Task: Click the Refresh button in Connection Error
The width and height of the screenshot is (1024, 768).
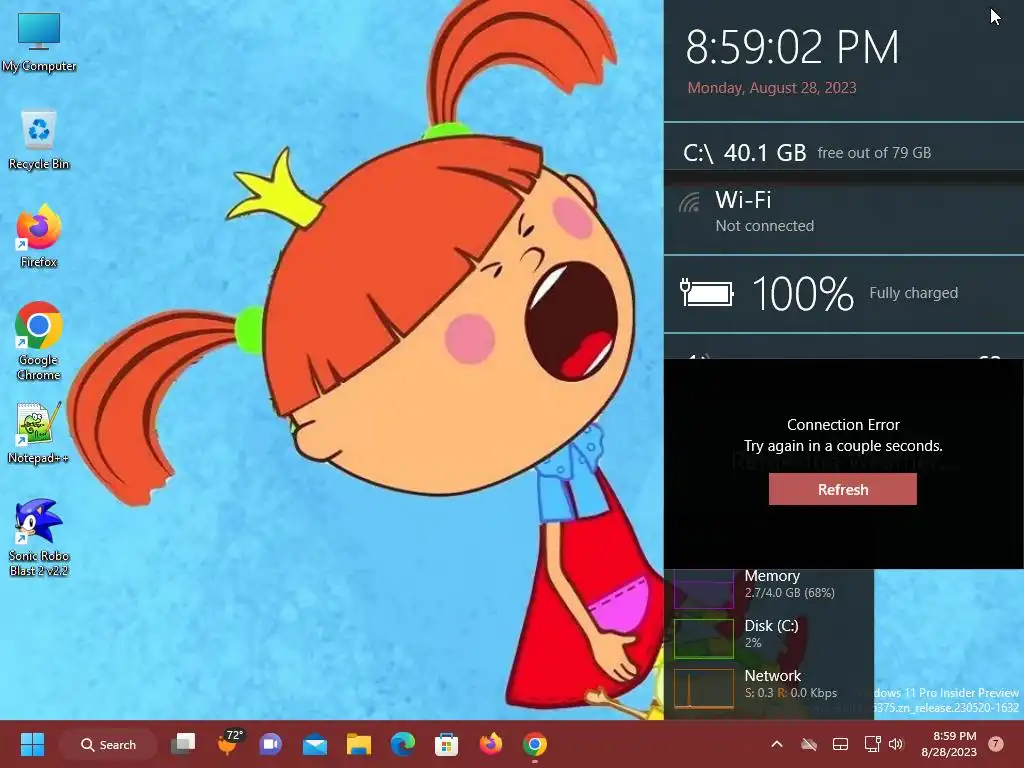Action: (x=842, y=489)
